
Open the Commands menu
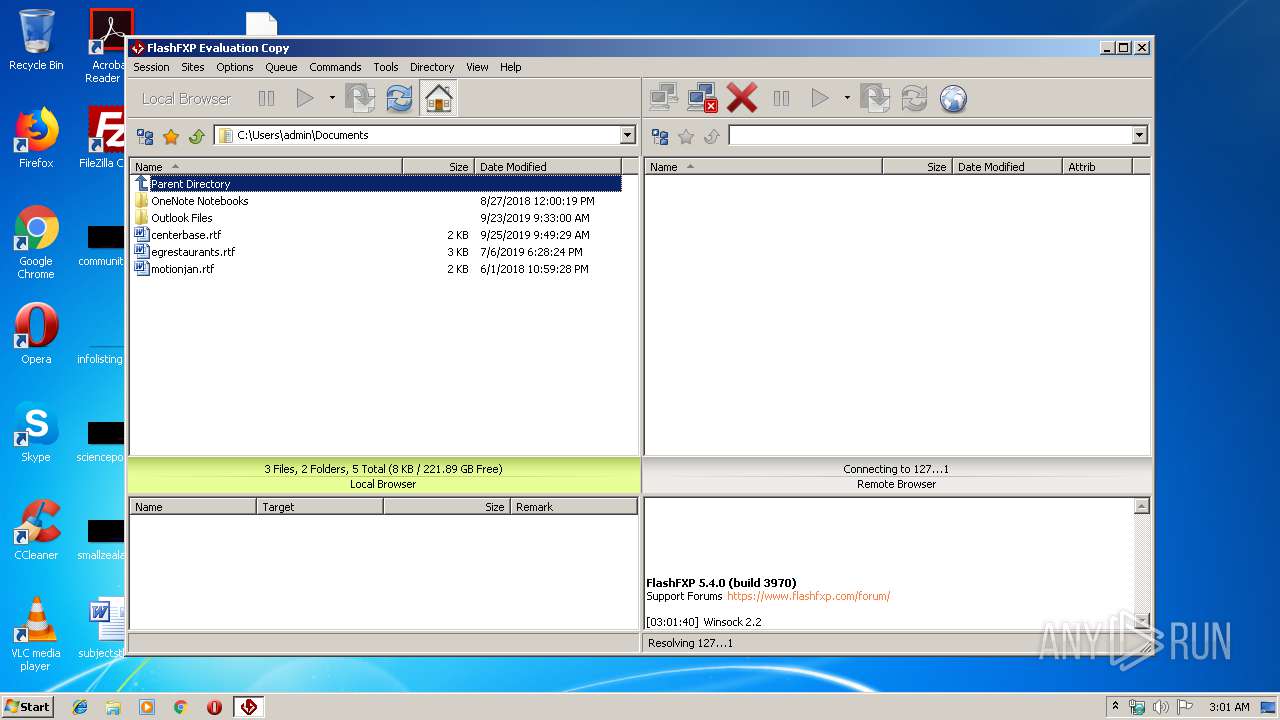click(335, 67)
